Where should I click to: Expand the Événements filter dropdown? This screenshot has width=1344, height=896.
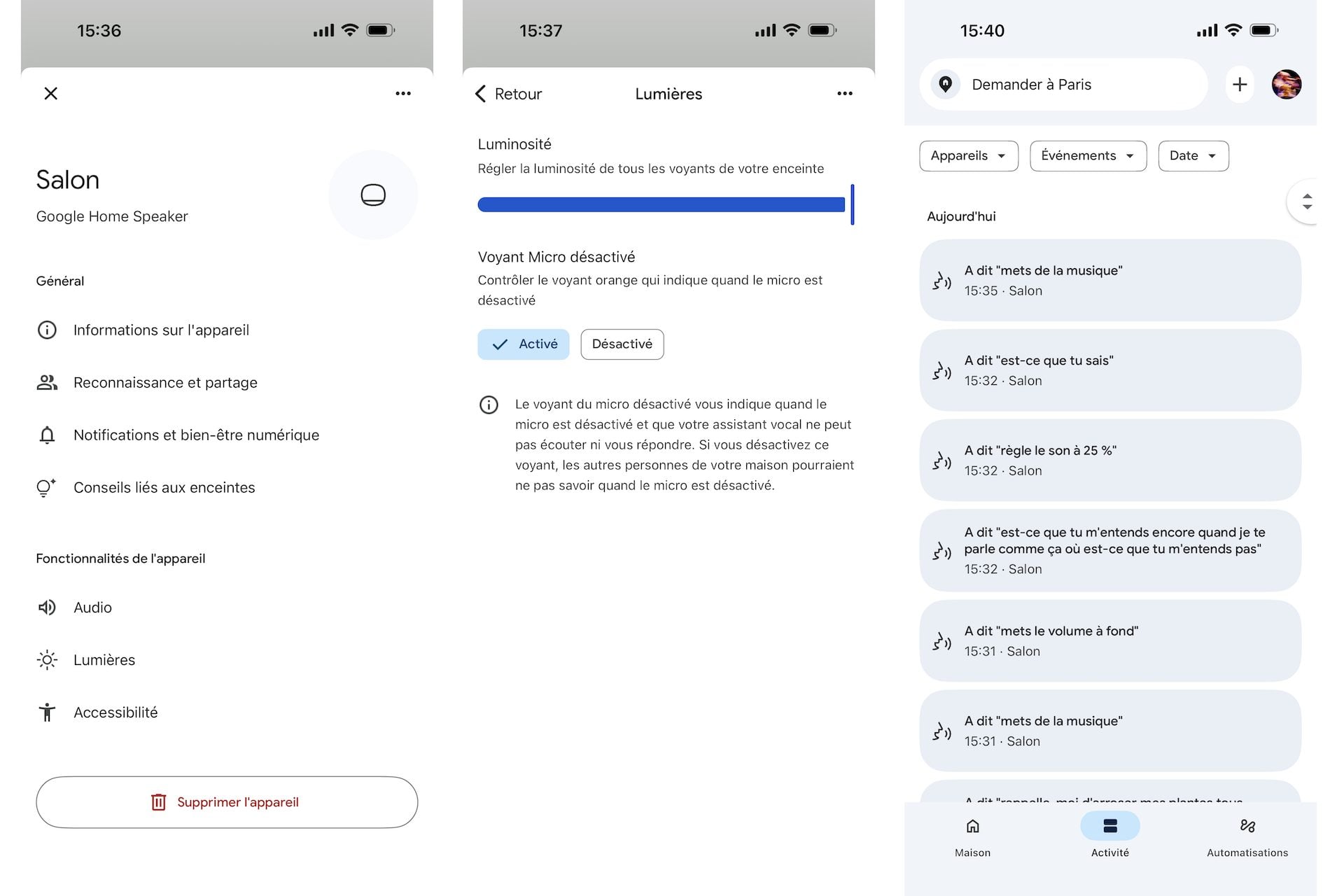[1088, 155]
